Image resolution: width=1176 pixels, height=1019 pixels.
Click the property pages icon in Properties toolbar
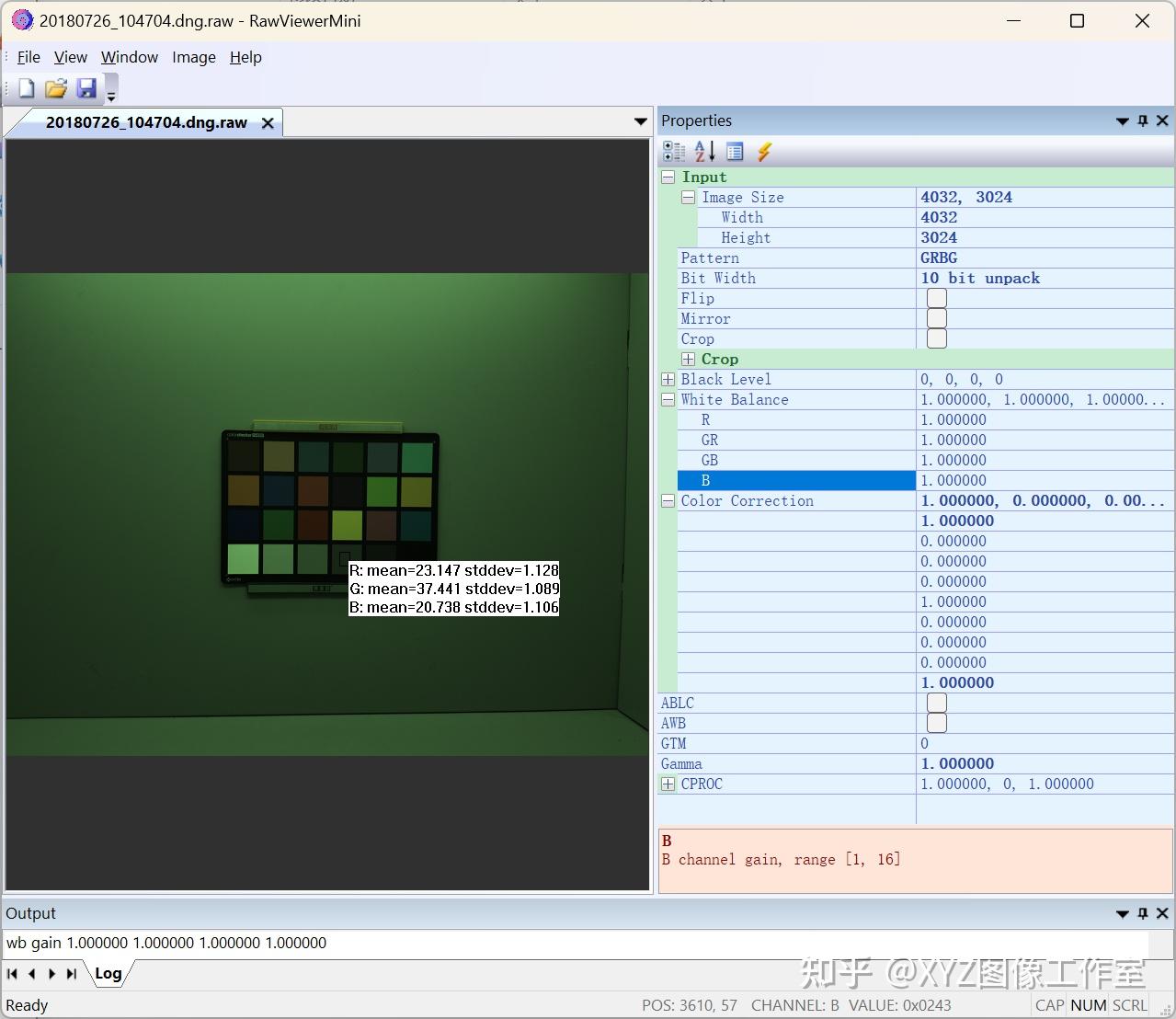(735, 151)
